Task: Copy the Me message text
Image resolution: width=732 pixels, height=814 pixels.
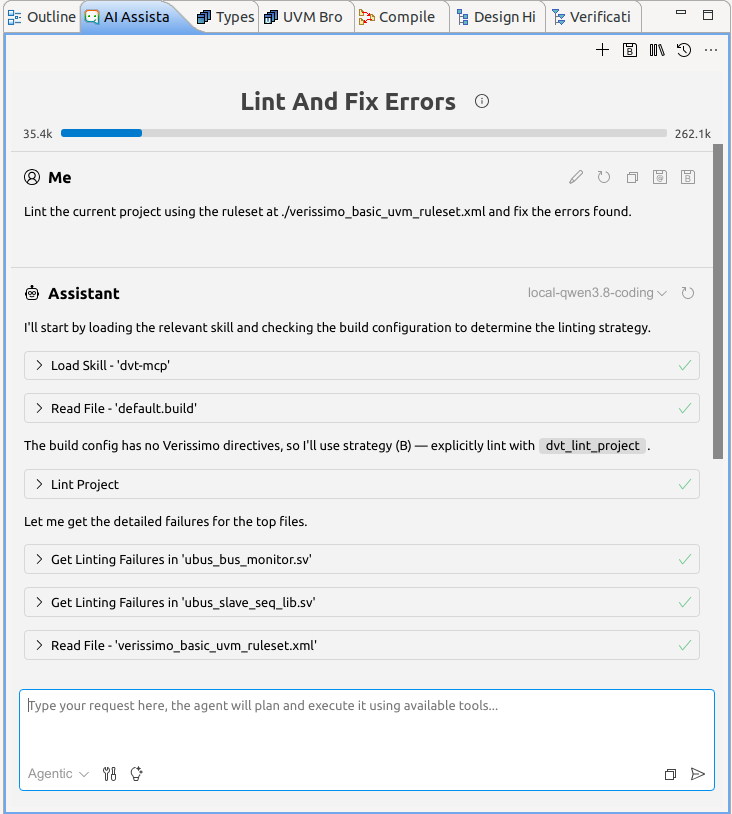Action: [x=632, y=178]
